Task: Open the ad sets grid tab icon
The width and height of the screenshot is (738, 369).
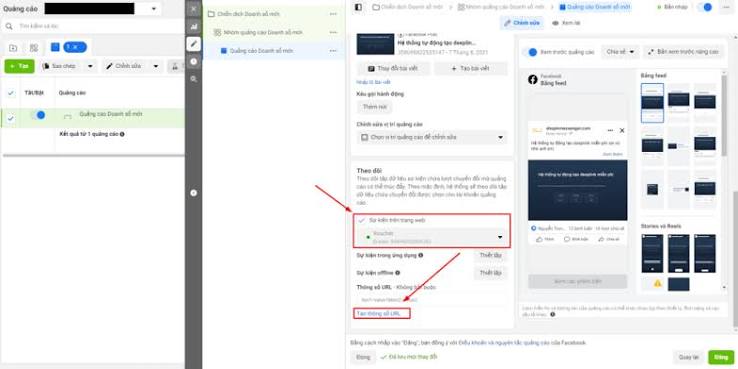Action: pyautogui.click(x=33, y=48)
